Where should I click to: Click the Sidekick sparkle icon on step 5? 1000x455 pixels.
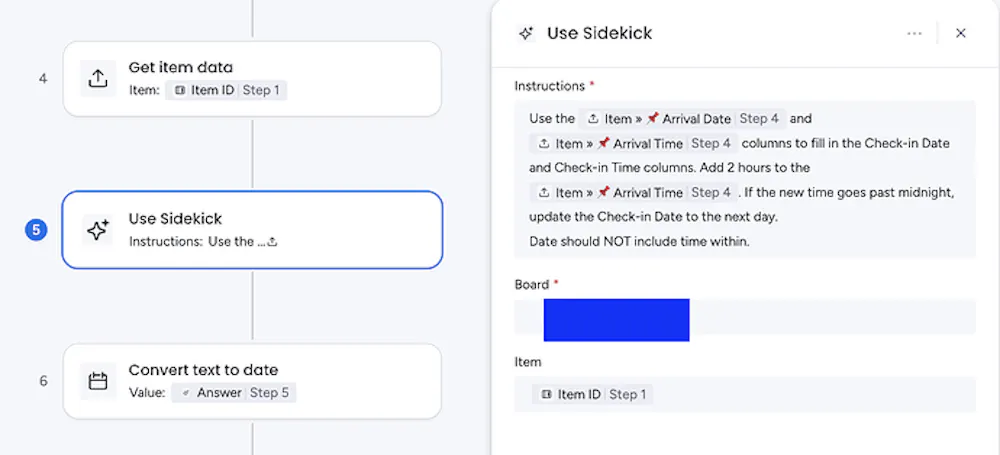(x=98, y=230)
